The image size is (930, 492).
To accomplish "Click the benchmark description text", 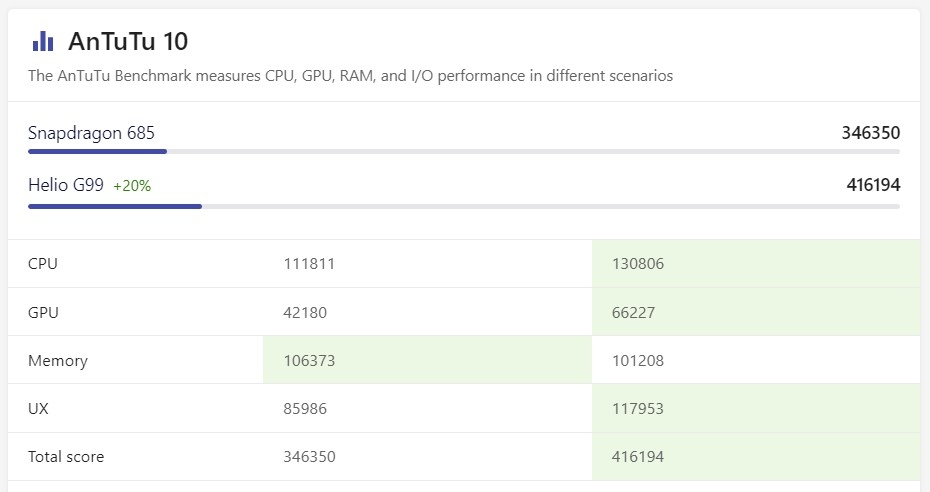I will pos(350,76).
